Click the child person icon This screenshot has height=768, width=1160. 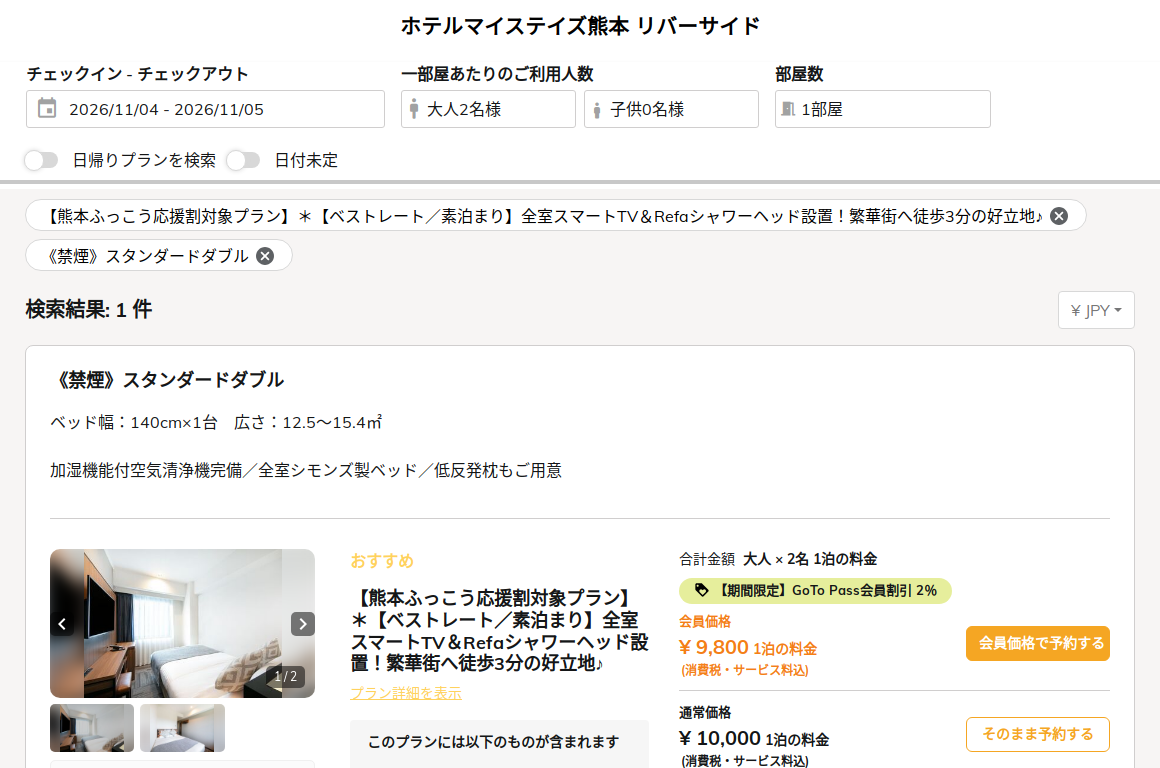point(597,111)
